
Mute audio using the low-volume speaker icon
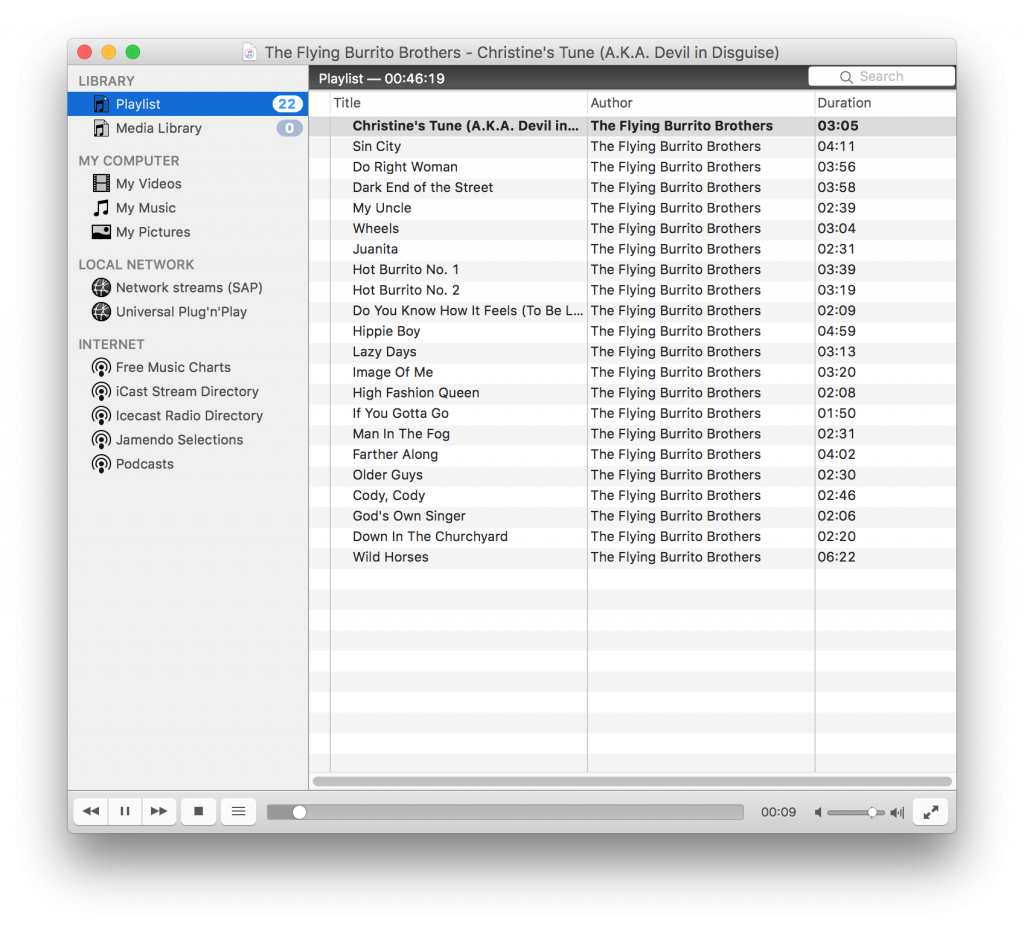(818, 812)
